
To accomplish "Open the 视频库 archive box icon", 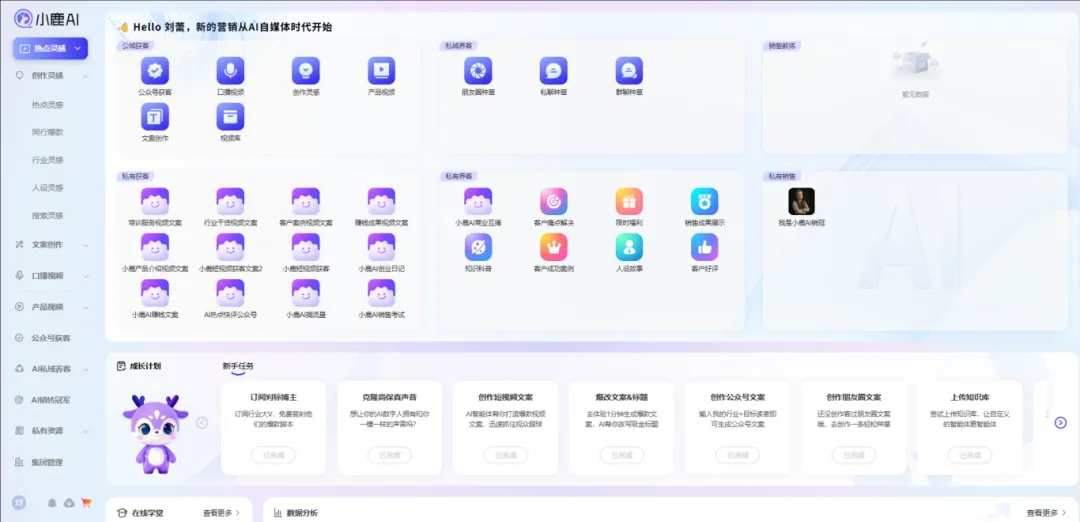I will pyautogui.click(x=230, y=116).
